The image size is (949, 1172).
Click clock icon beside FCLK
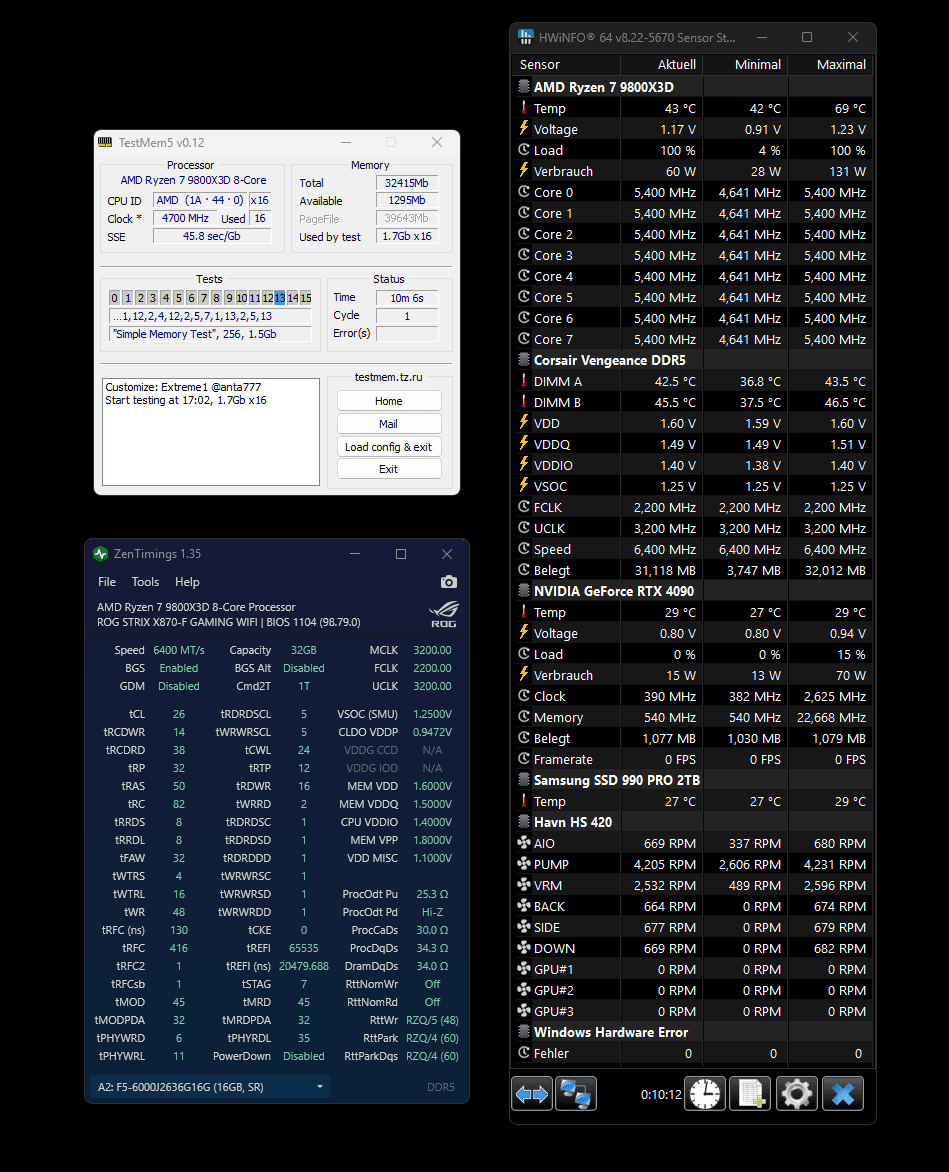pyautogui.click(x=524, y=506)
